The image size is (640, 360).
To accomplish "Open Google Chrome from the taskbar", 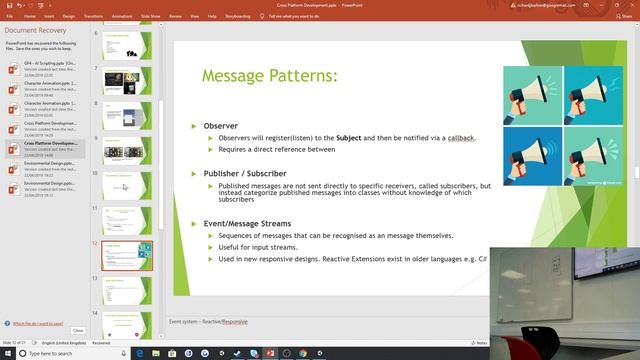I will pyautogui.click(x=303, y=353).
